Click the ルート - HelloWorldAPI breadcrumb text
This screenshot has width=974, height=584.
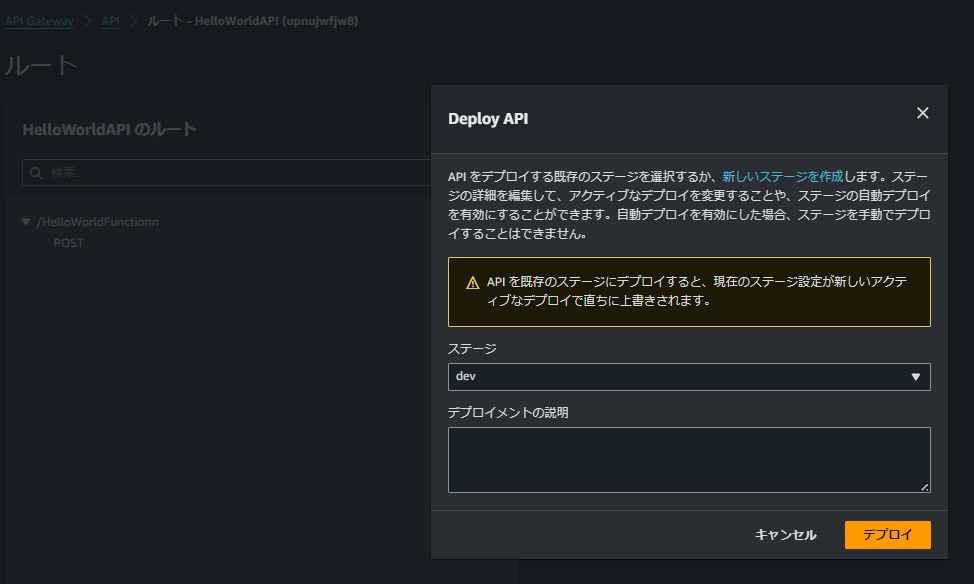pyautogui.click(x=252, y=21)
